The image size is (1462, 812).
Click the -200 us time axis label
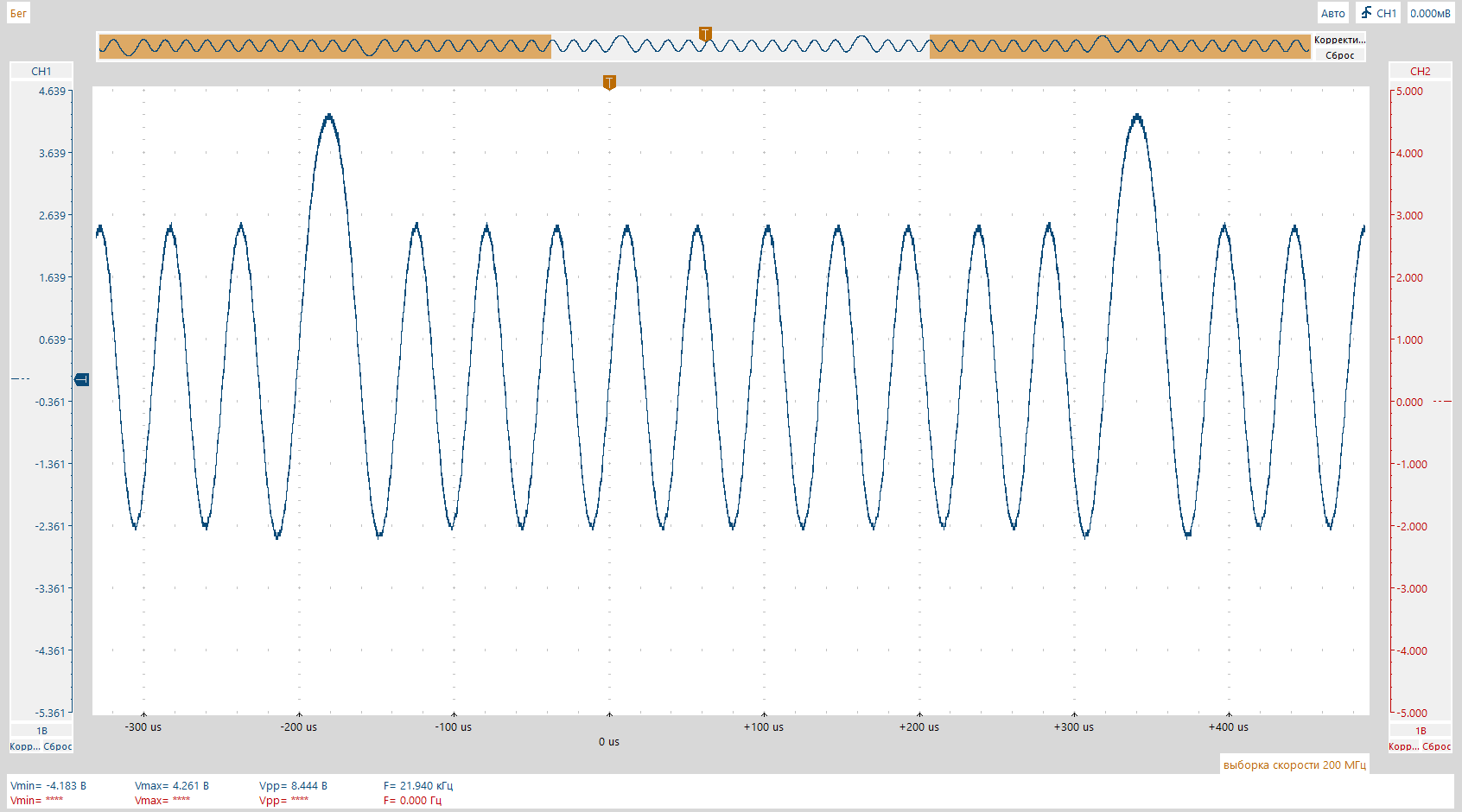(x=299, y=727)
